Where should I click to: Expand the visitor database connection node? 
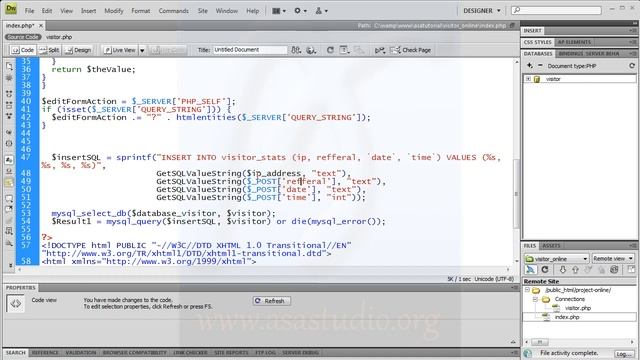pyautogui.click(x=528, y=79)
